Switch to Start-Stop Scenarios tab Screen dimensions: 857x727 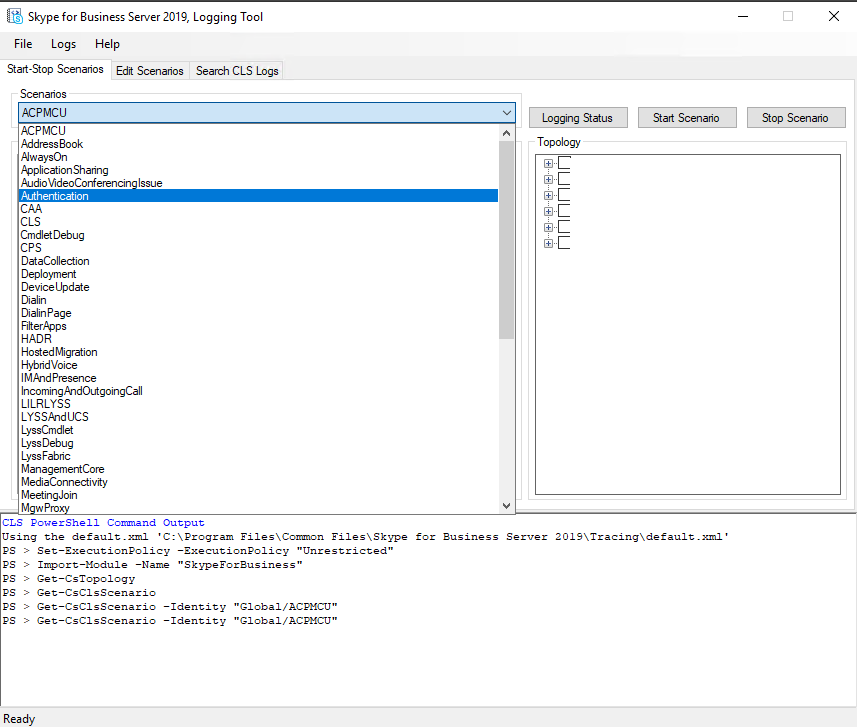(x=55, y=69)
